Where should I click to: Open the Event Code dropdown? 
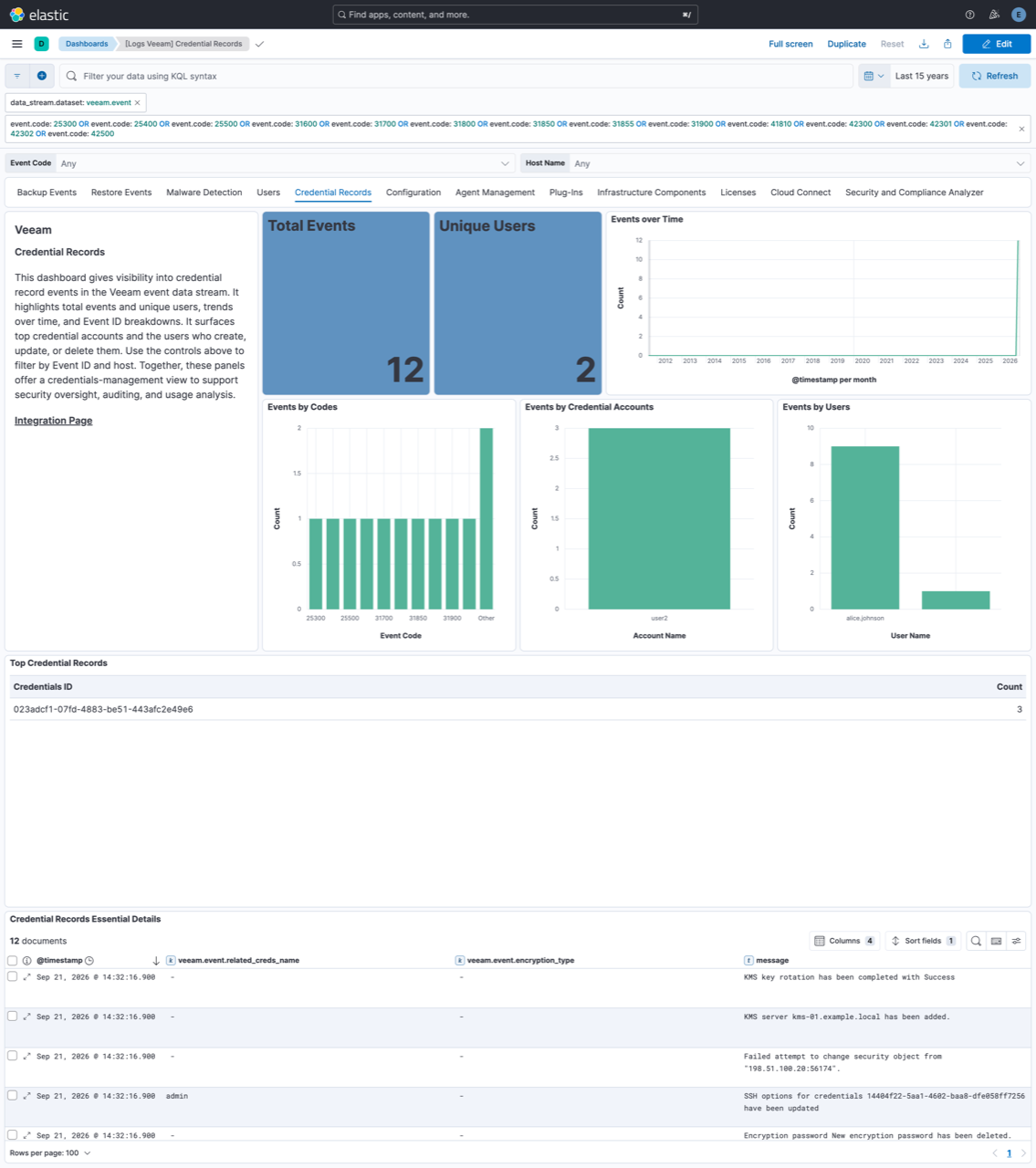tap(286, 163)
